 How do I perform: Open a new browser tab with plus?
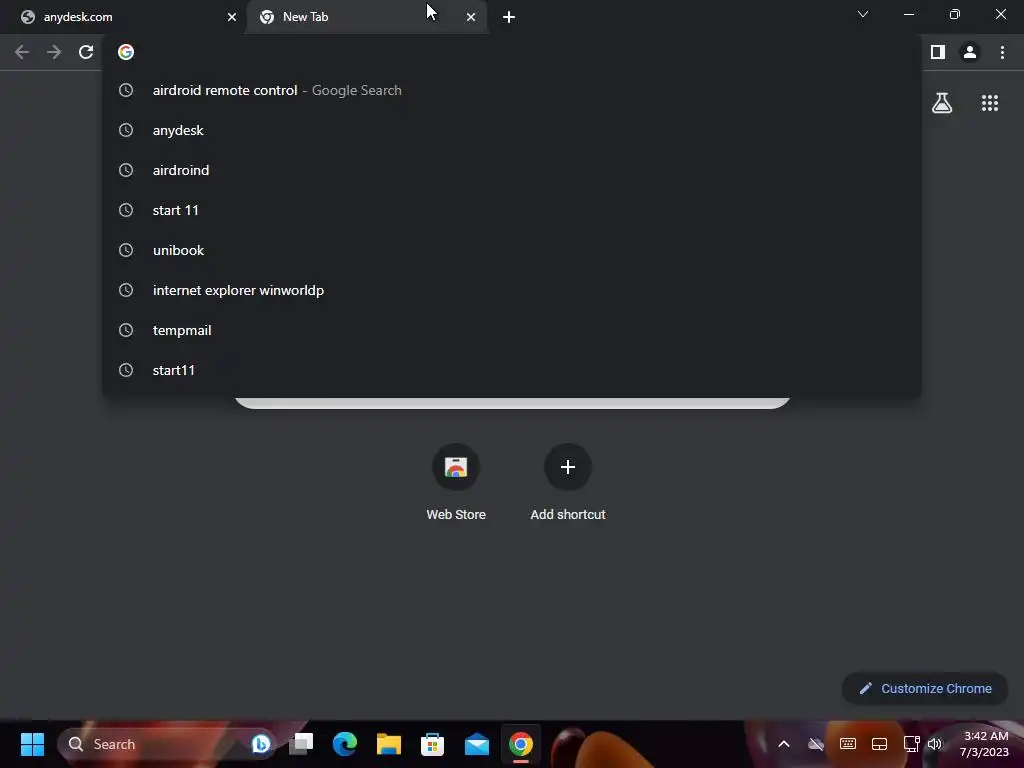pos(509,17)
